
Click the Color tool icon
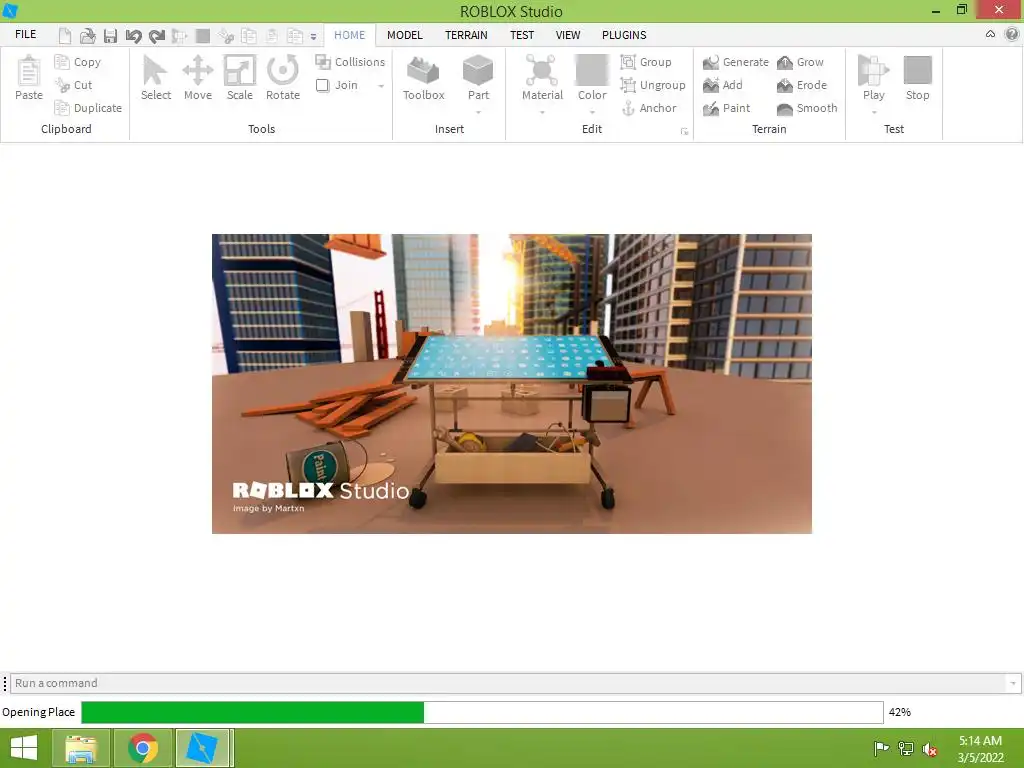(592, 77)
